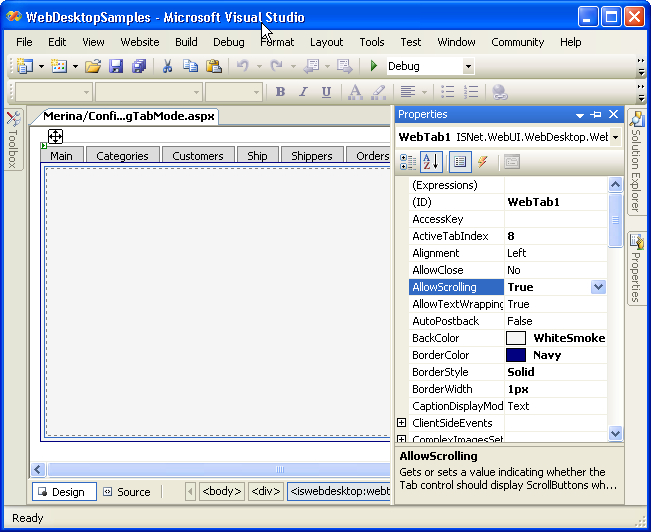Click the <body> tag navigator button
The width and height of the screenshot is (651, 532).
(221, 492)
